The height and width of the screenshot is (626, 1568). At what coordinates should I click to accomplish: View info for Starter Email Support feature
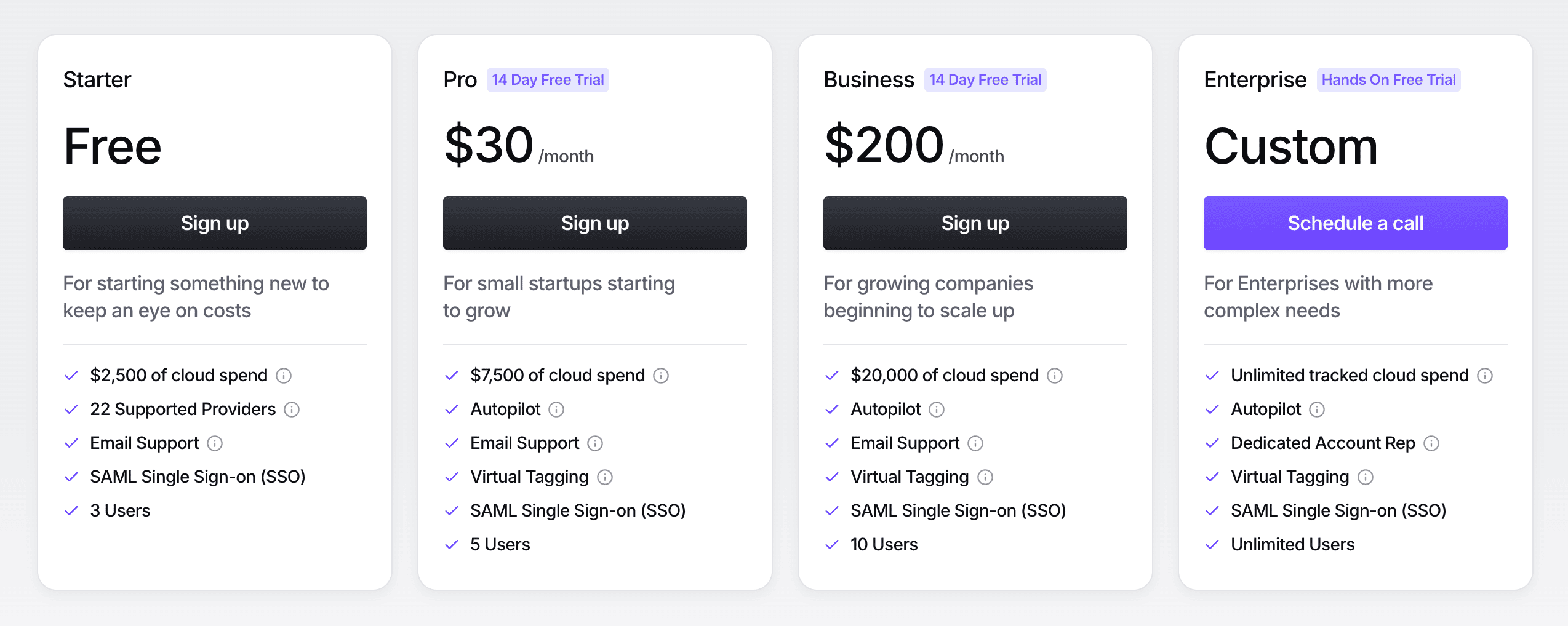214,443
